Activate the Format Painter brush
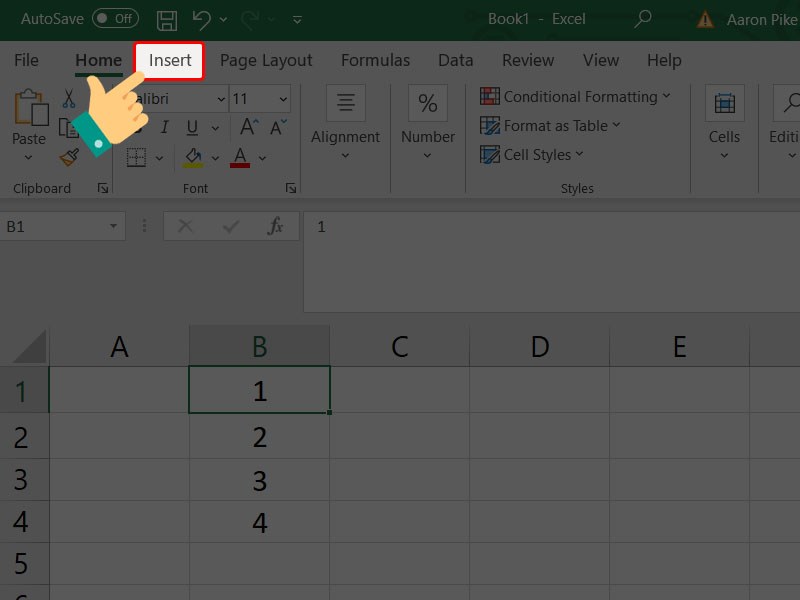This screenshot has width=800, height=600. 69,157
